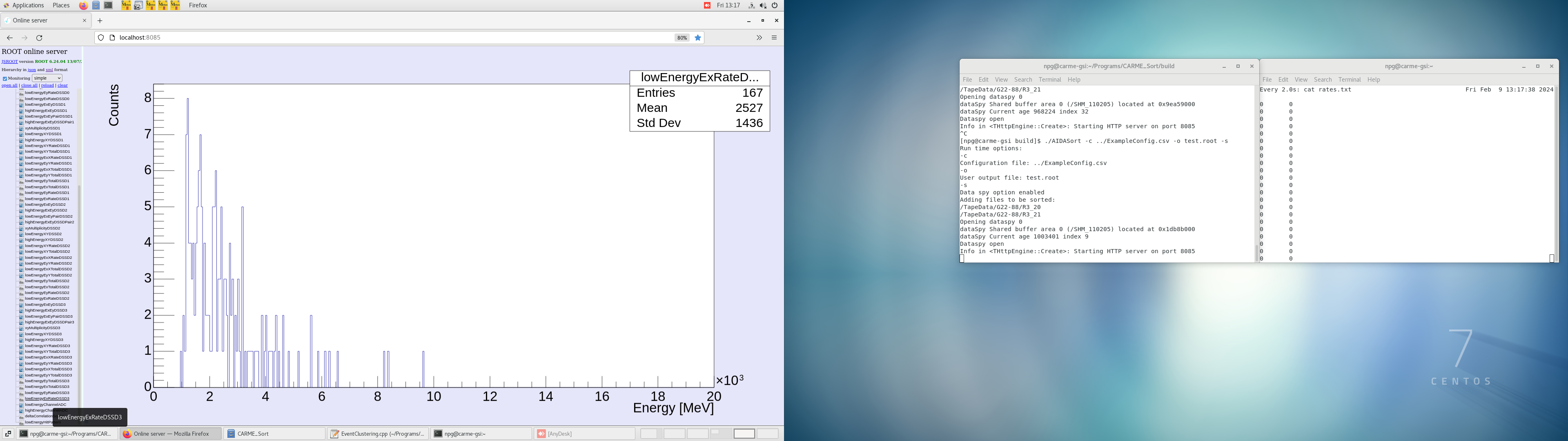This screenshot has width=1568, height=441.
Task: Select lowEnergyXYRateDSSD2 in the tree
Action: pyautogui.click(x=47, y=246)
